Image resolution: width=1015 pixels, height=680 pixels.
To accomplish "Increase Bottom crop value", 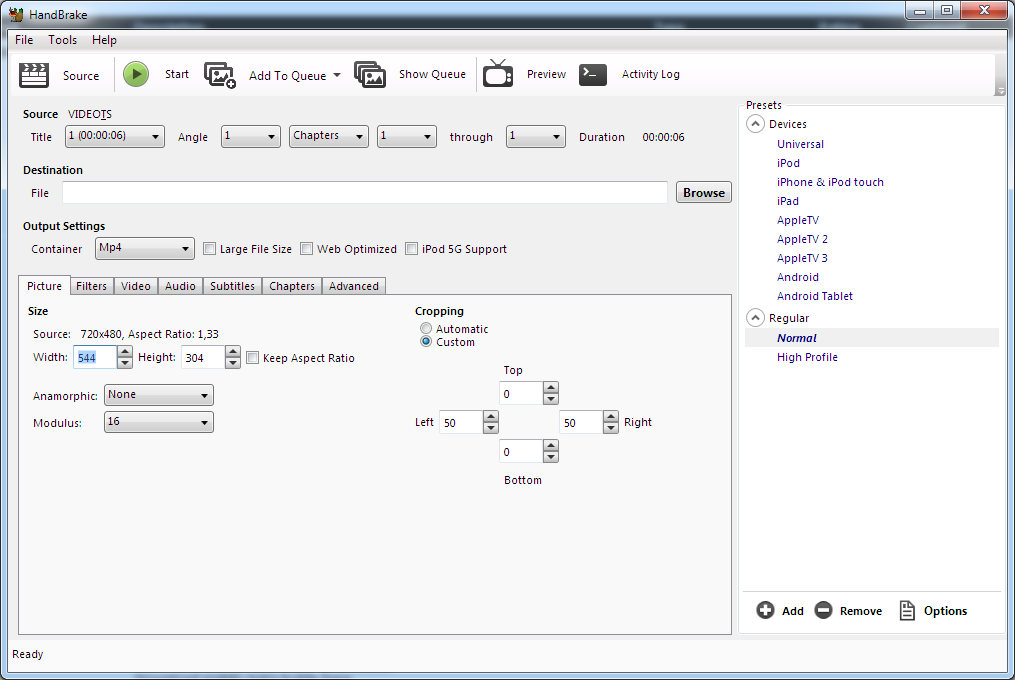I will point(551,446).
